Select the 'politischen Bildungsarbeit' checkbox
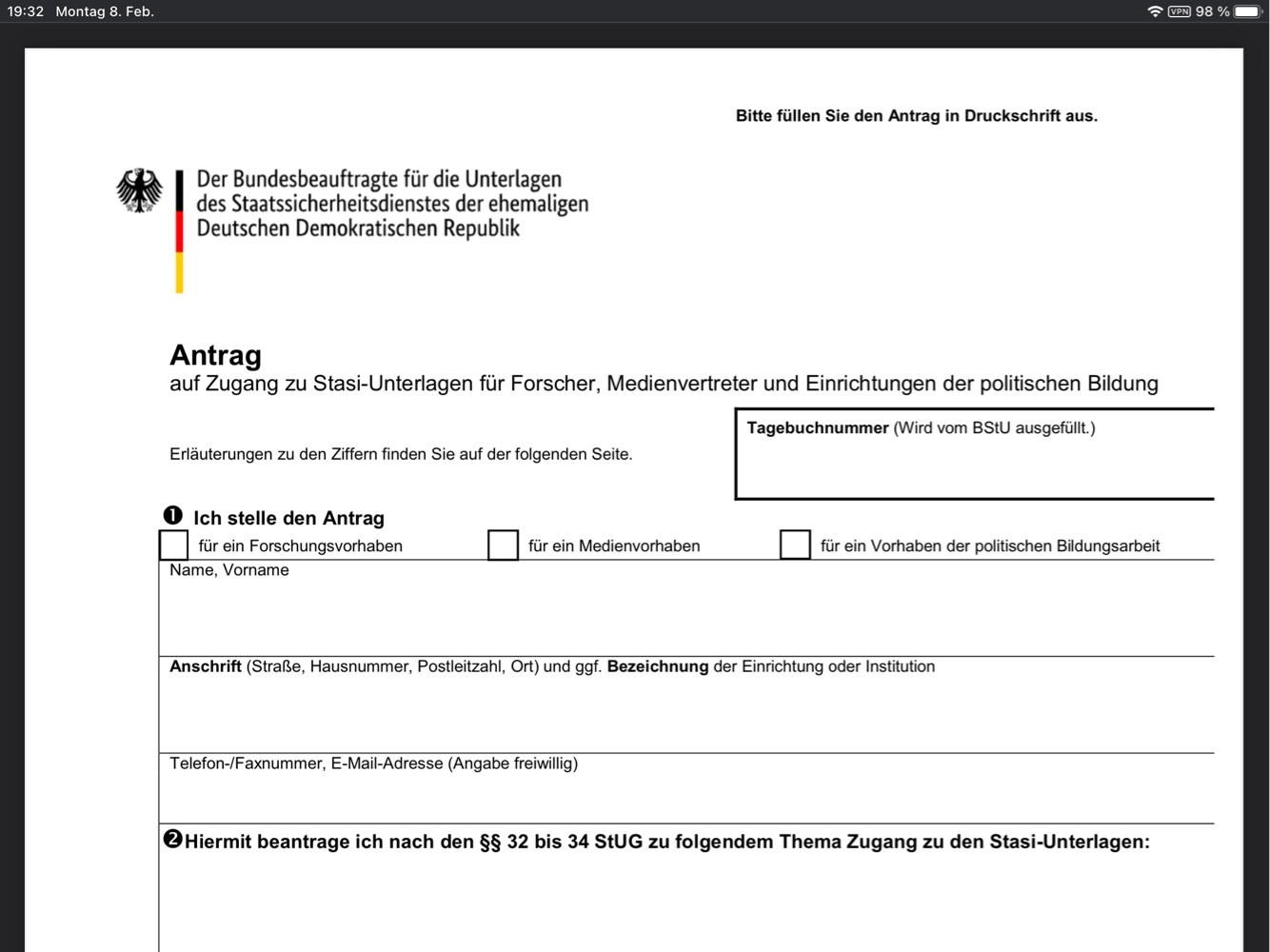 [795, 545]
